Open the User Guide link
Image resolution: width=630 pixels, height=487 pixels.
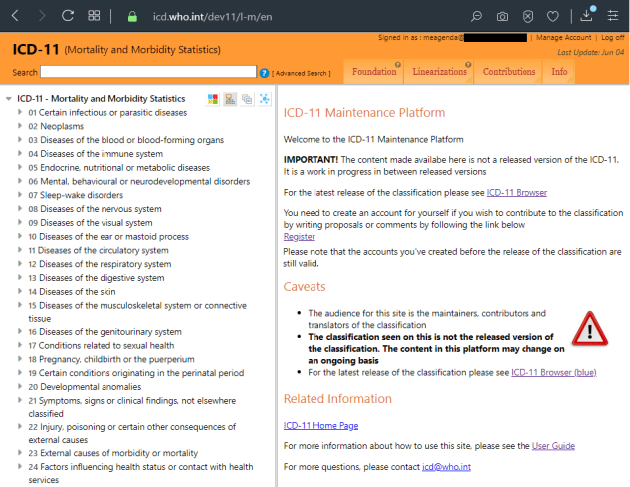click(x=553, y=445)
